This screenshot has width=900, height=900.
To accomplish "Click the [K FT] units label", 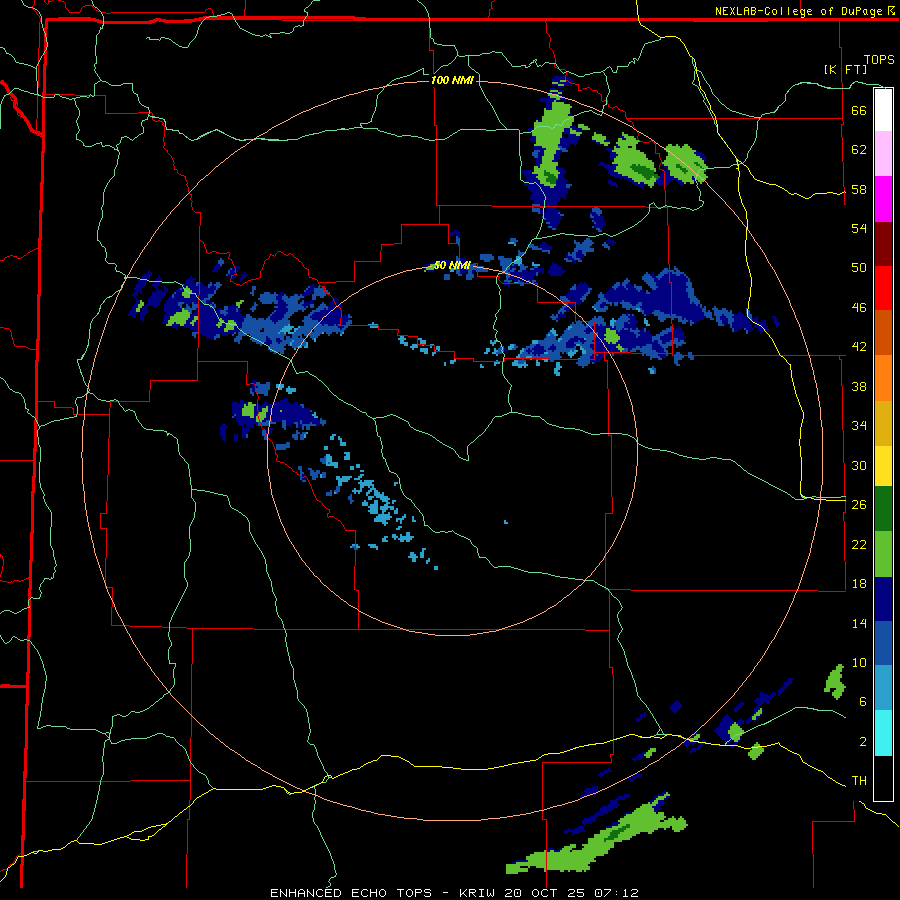I will (845, 69).
